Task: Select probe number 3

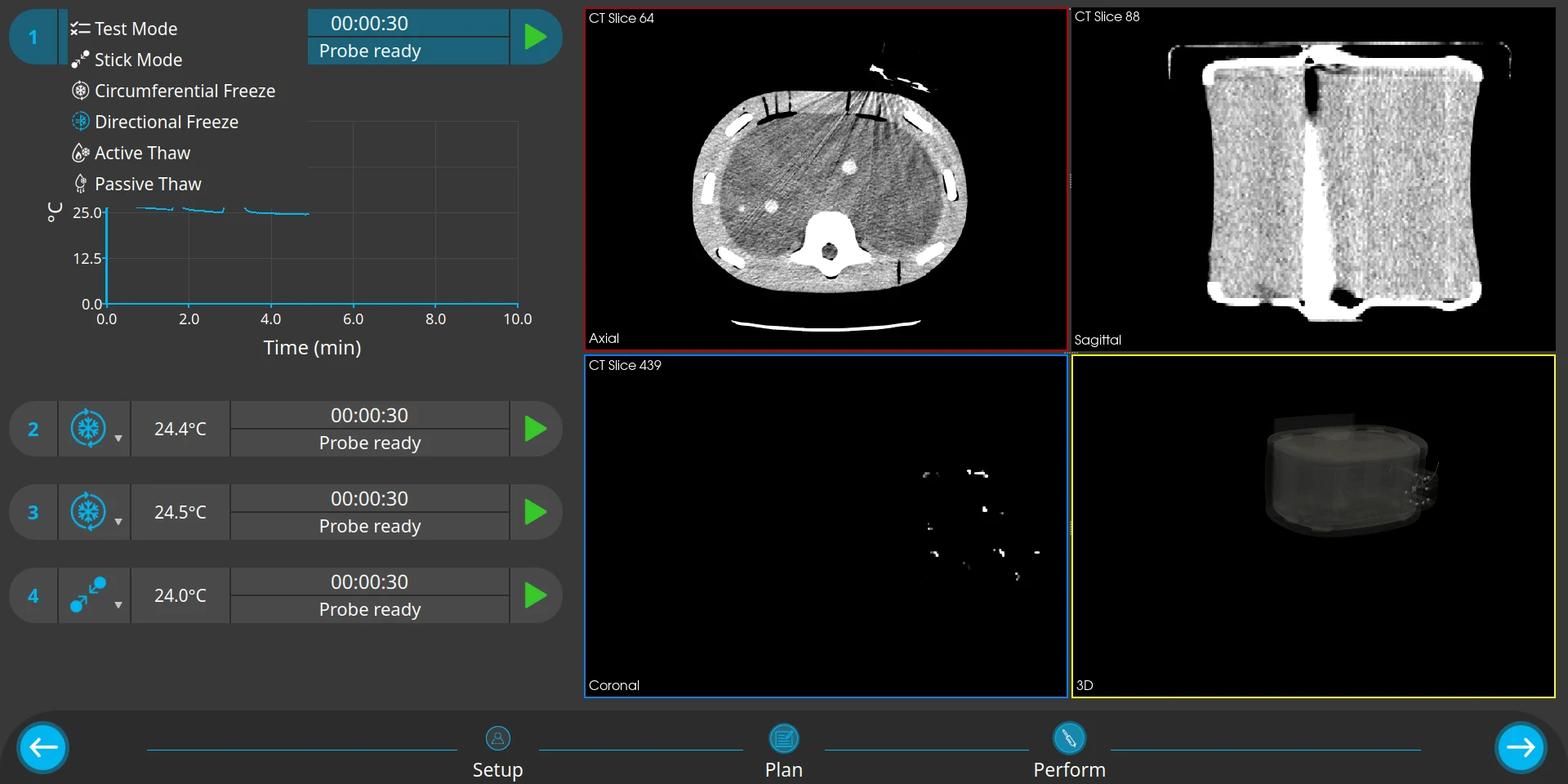Action: tap(33, 512)
